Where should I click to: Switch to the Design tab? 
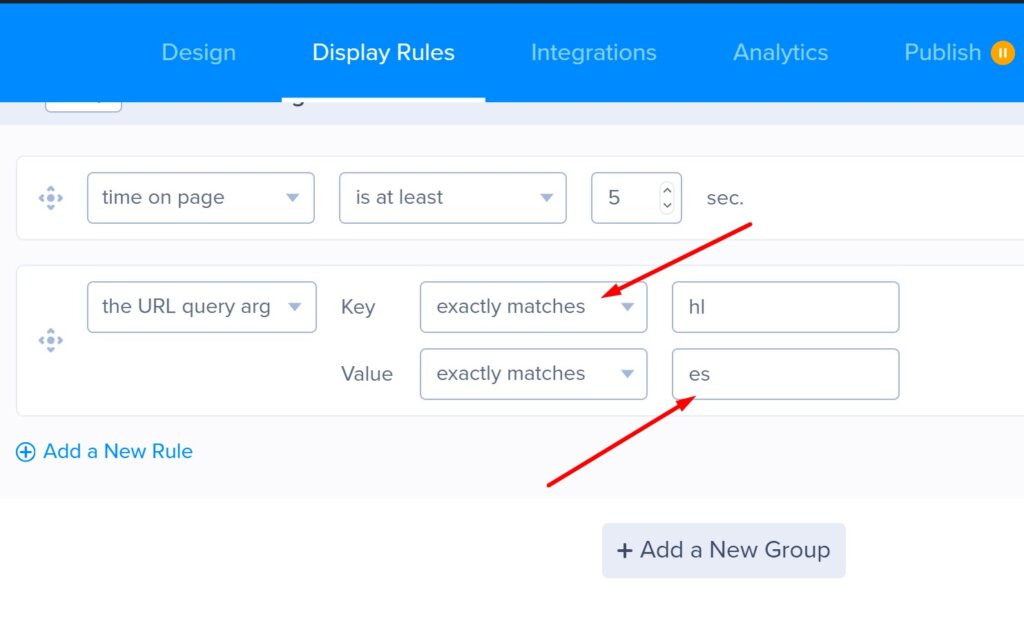pos(198,53)
